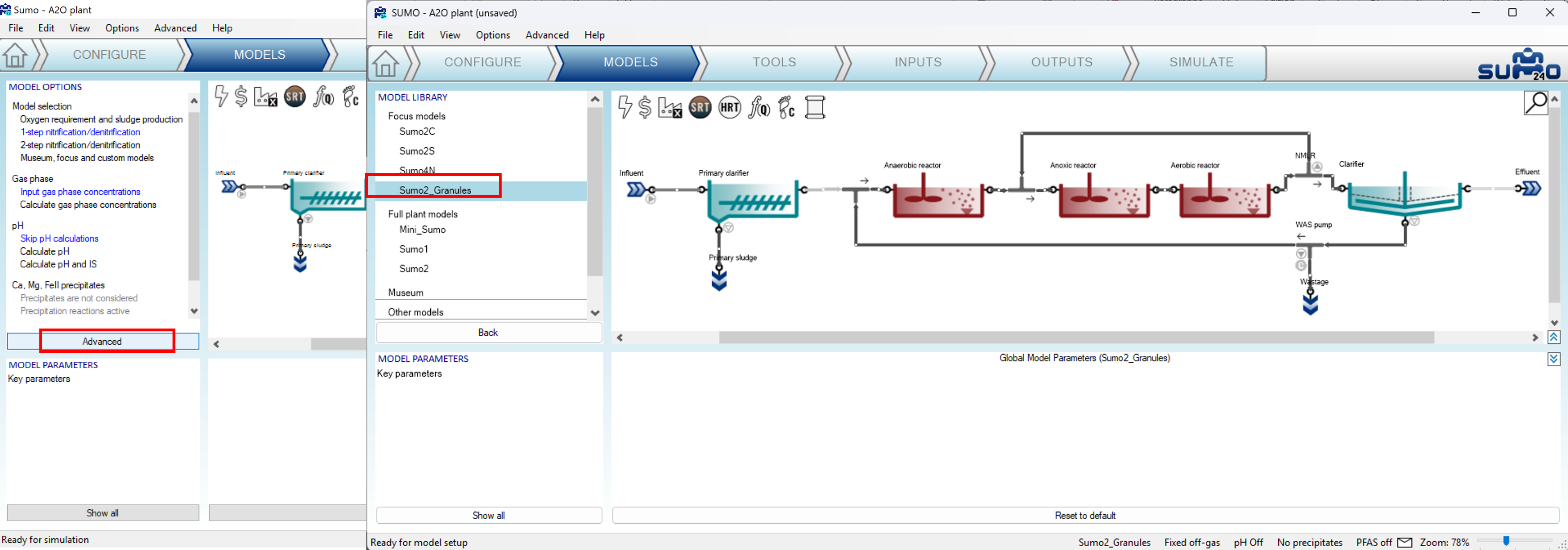The height and width of the screenshot is (550, 1568).
Task: Expand the Museum model category
Action: [x=405, y=292]
